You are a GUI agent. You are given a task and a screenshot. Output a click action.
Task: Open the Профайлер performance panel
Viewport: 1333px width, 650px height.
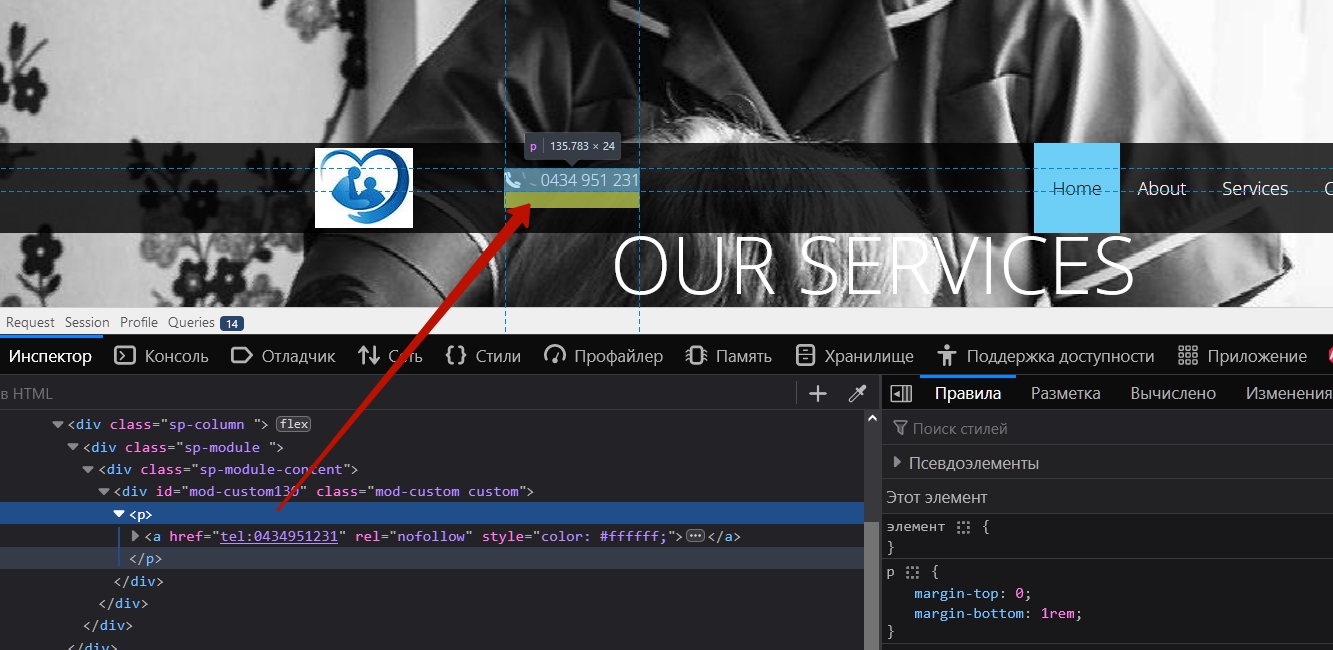pos(603,356)
